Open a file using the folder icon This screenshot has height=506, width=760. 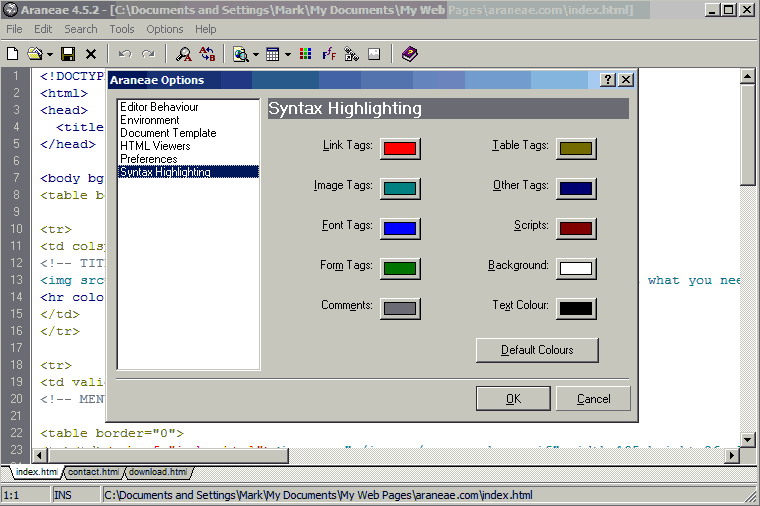(x=35, y=54)
